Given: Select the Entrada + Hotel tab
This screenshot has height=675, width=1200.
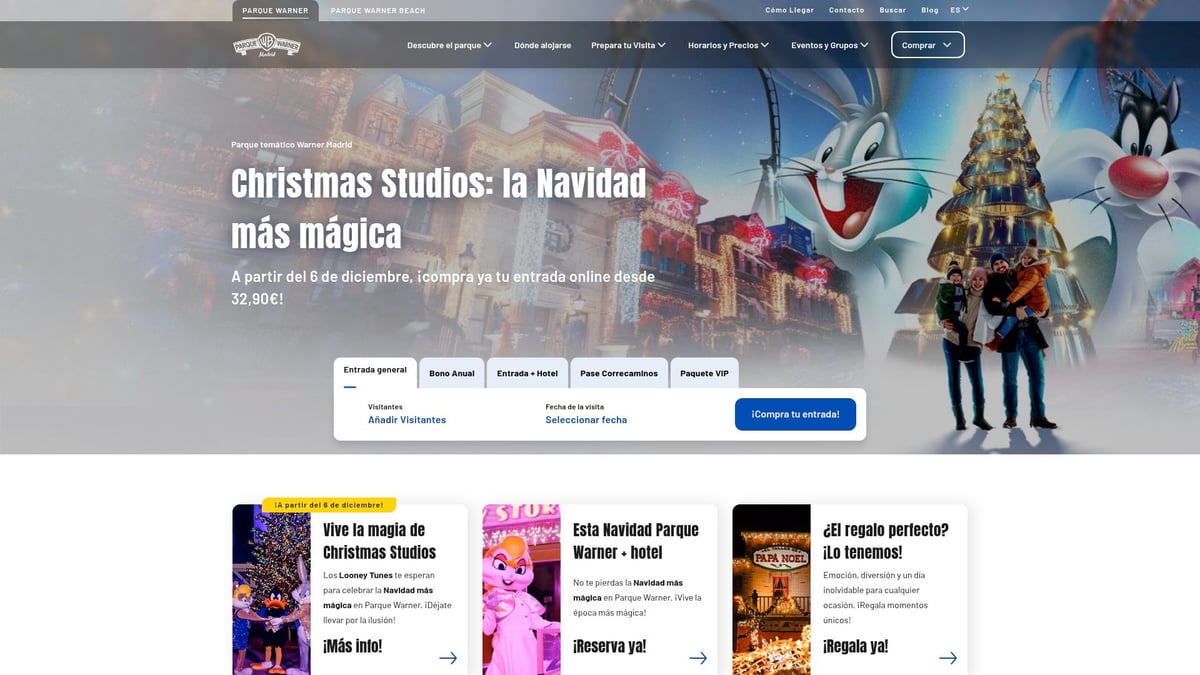Looking at the screenshot, I should tap(527, 373).
